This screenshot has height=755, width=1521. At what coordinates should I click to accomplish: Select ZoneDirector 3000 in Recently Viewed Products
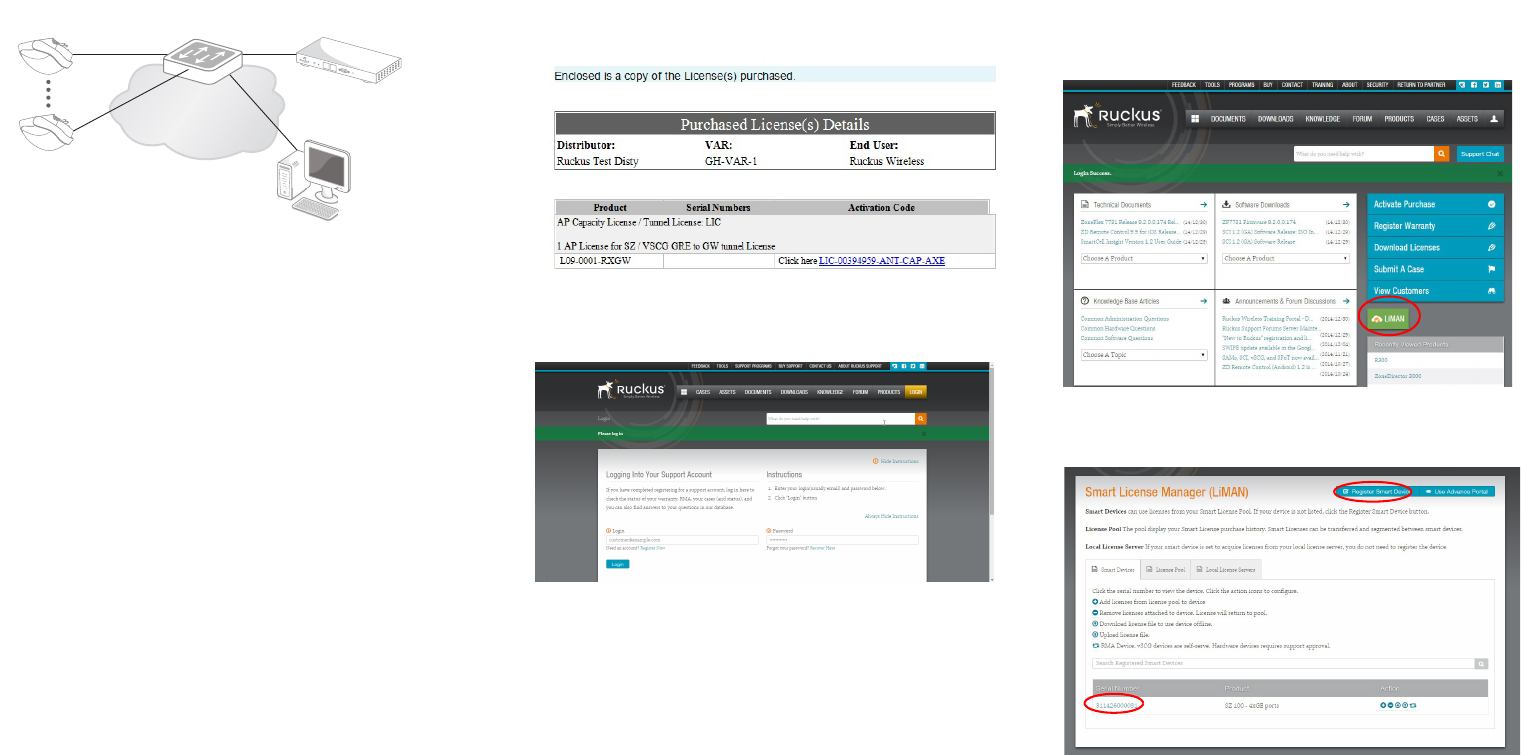pos(1397,376)
